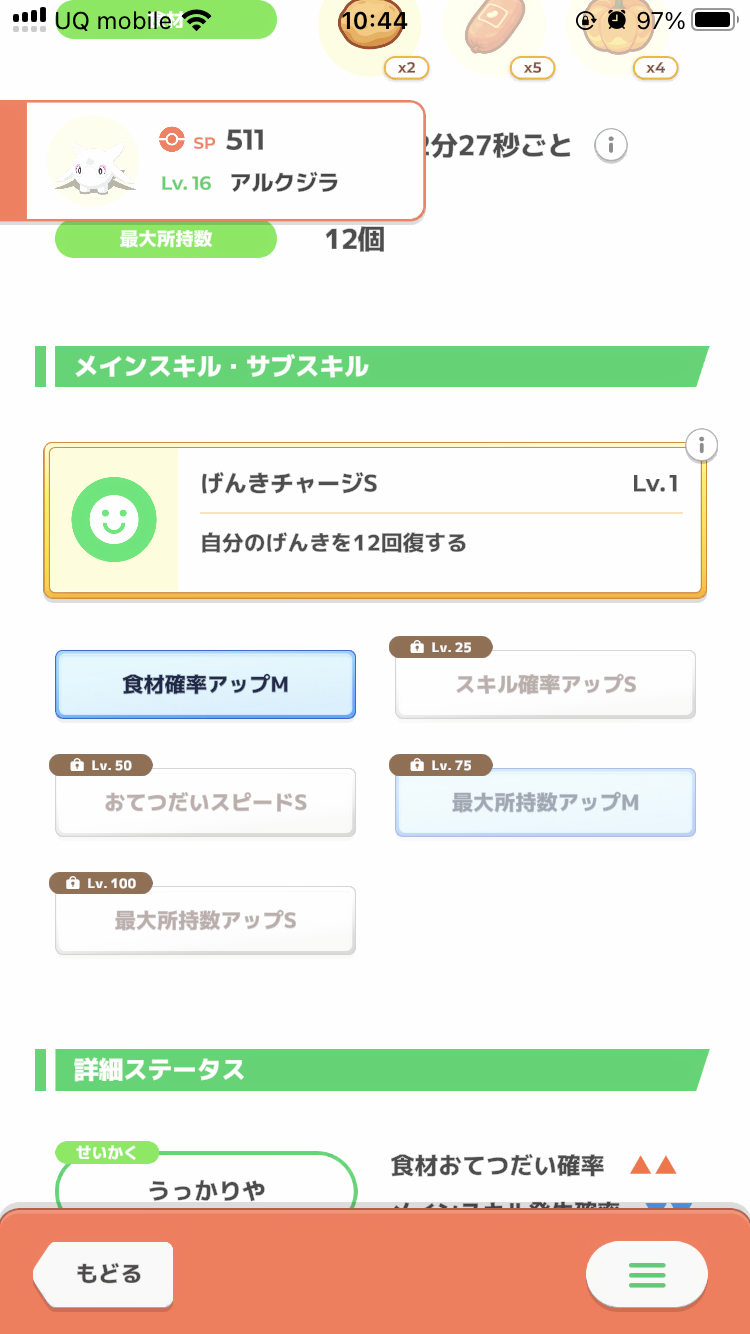
Task: Select locked 最大所持数アップS sub skill
Action: click(205, 921)
